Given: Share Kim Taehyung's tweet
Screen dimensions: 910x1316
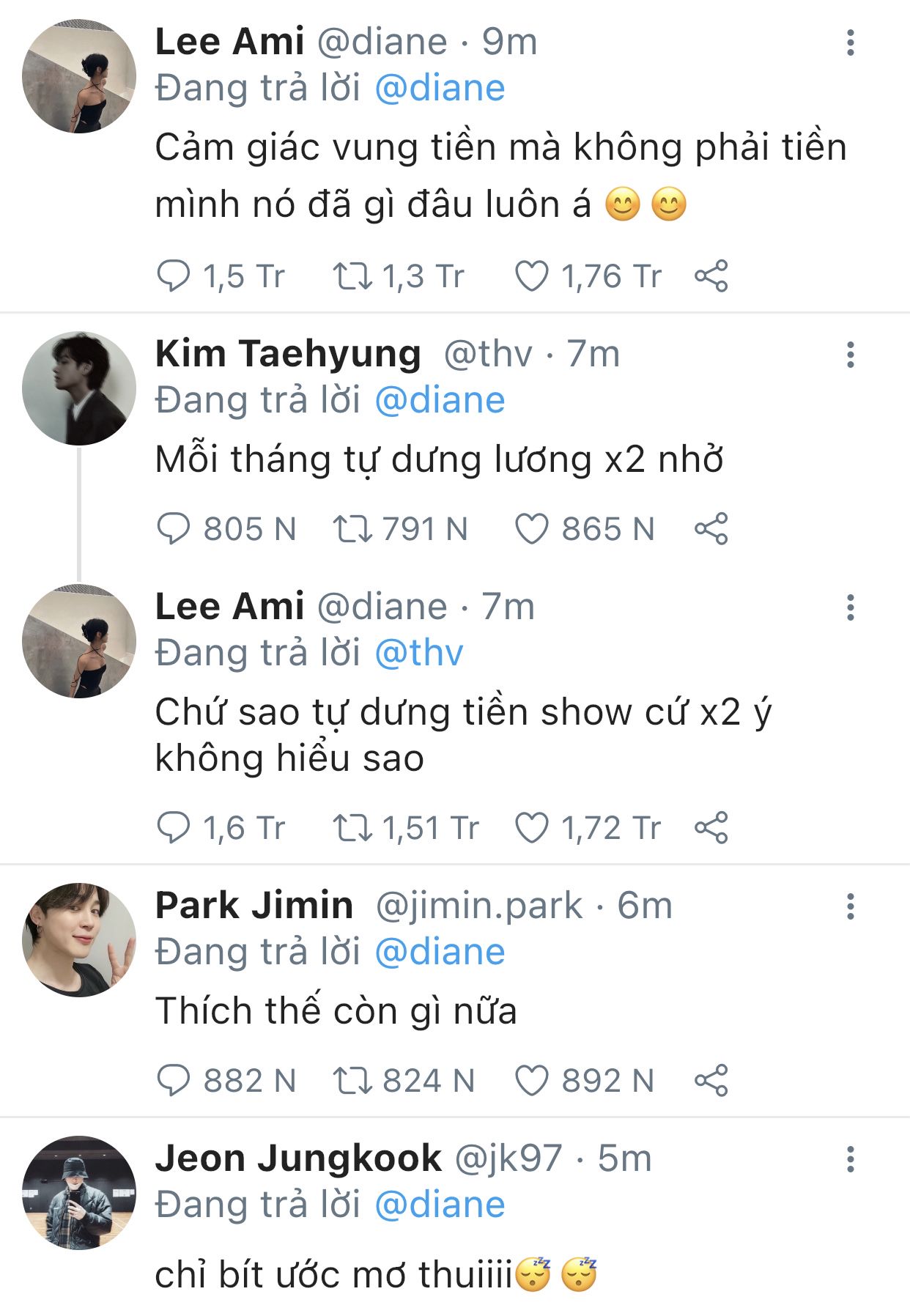Looking at the screenshot, I should [711, 529].
